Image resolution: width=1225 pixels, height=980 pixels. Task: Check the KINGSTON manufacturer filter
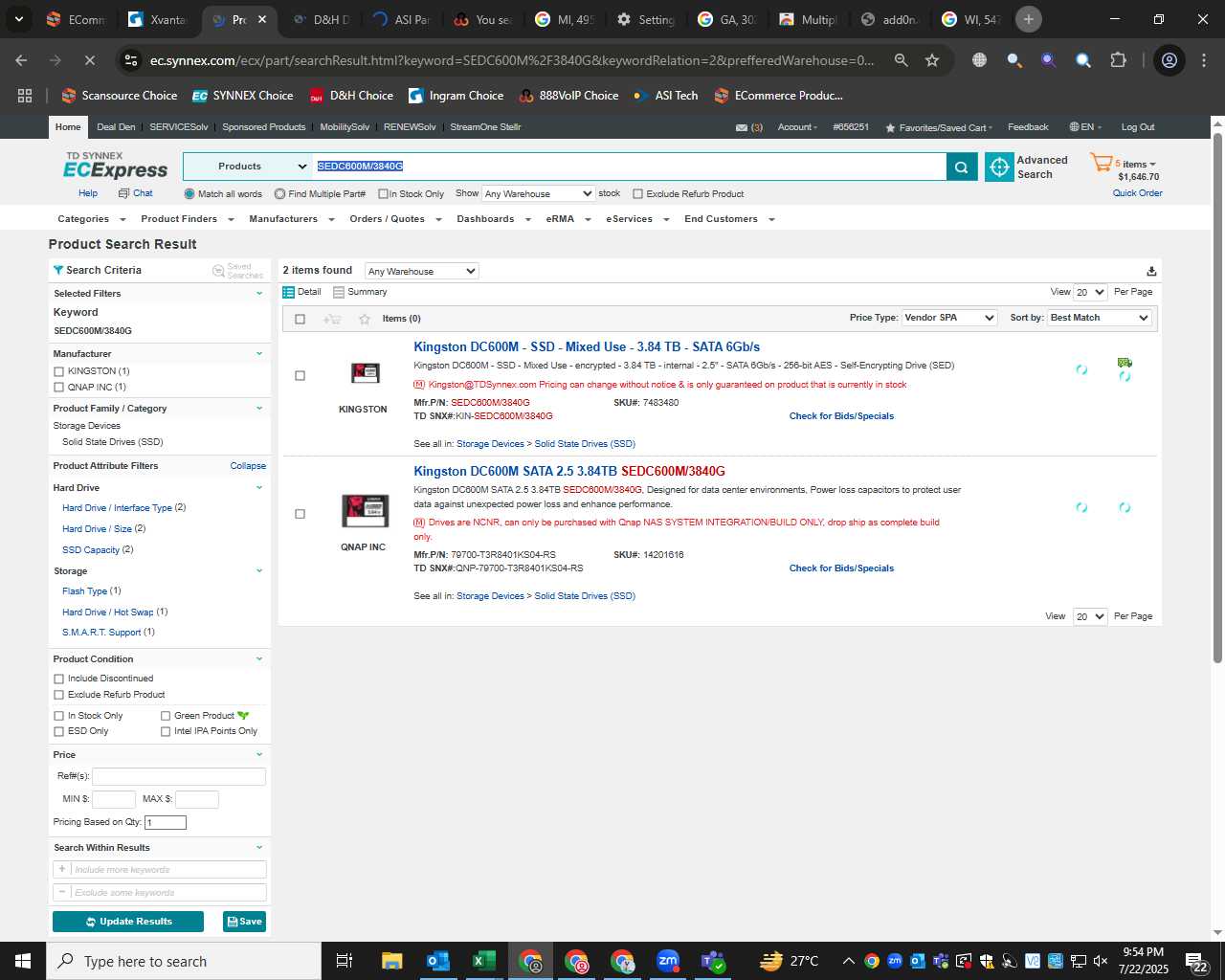(59, 371)
